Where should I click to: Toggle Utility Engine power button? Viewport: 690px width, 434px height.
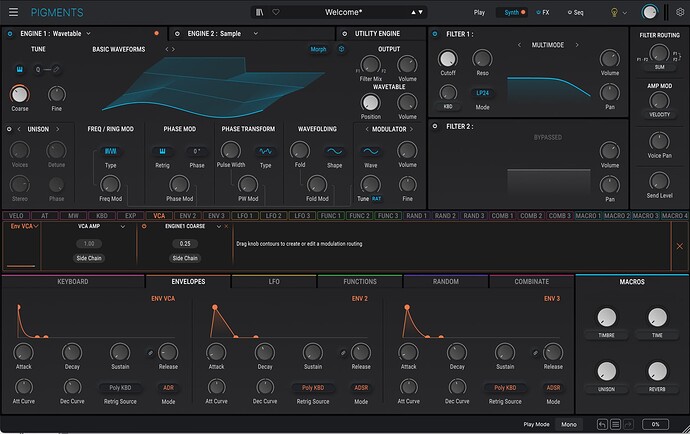coord(345,33)
